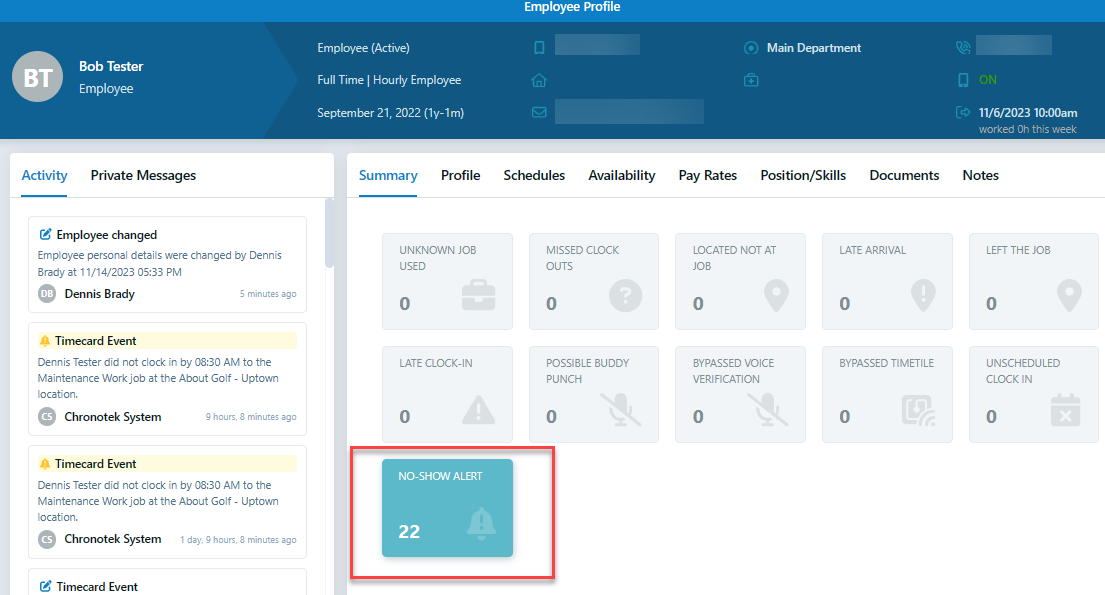Click the exclamation pin icon on Late Arrival
The image size is (1105, 595).
tap(922, 296)
